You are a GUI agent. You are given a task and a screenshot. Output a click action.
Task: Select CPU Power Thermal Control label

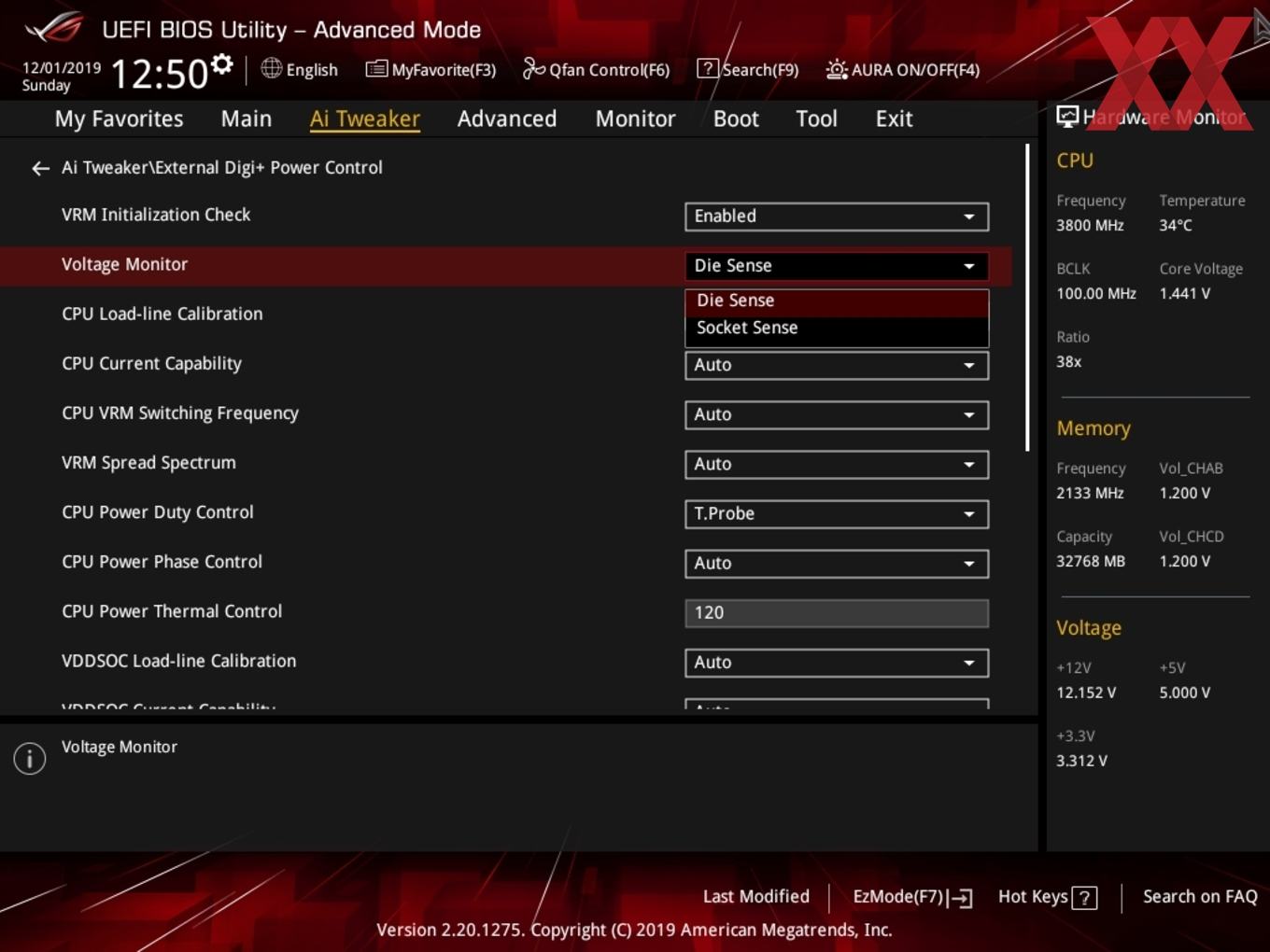coord(172,611)
